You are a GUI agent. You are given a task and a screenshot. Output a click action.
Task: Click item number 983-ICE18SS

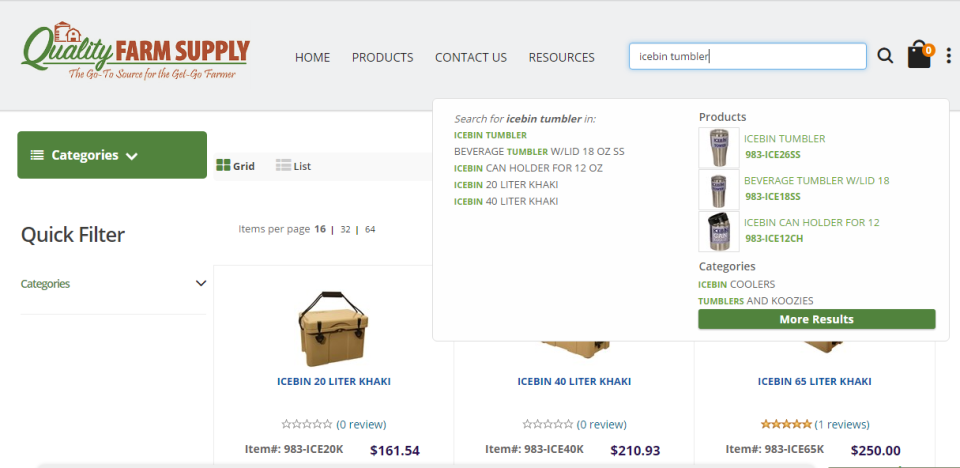tap(773, 197)
